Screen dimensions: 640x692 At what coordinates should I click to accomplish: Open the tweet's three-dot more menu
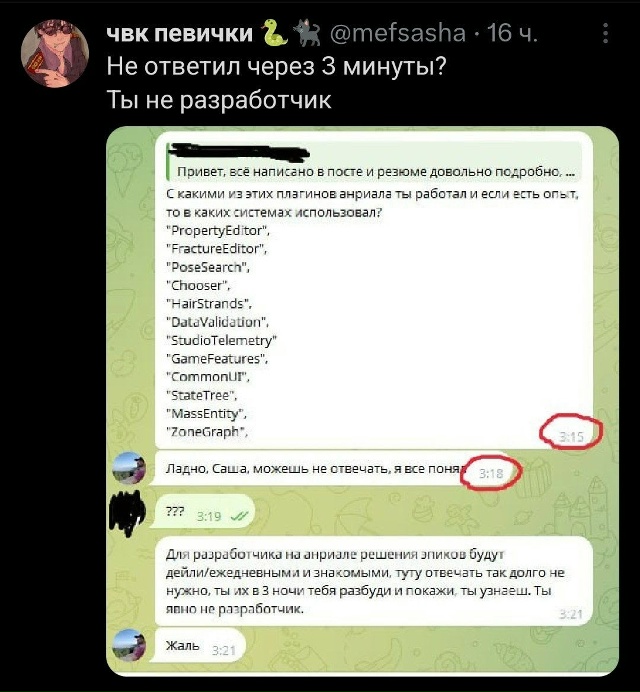[606, 34]
